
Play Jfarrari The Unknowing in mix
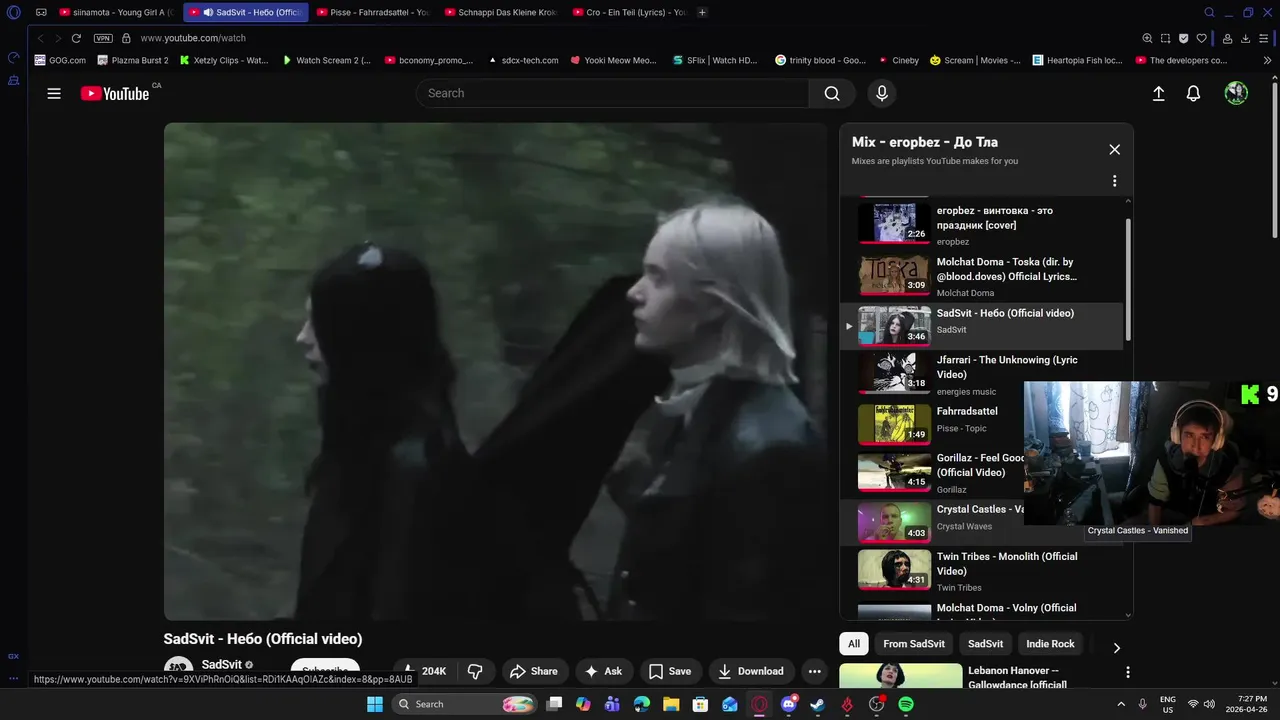982,374
